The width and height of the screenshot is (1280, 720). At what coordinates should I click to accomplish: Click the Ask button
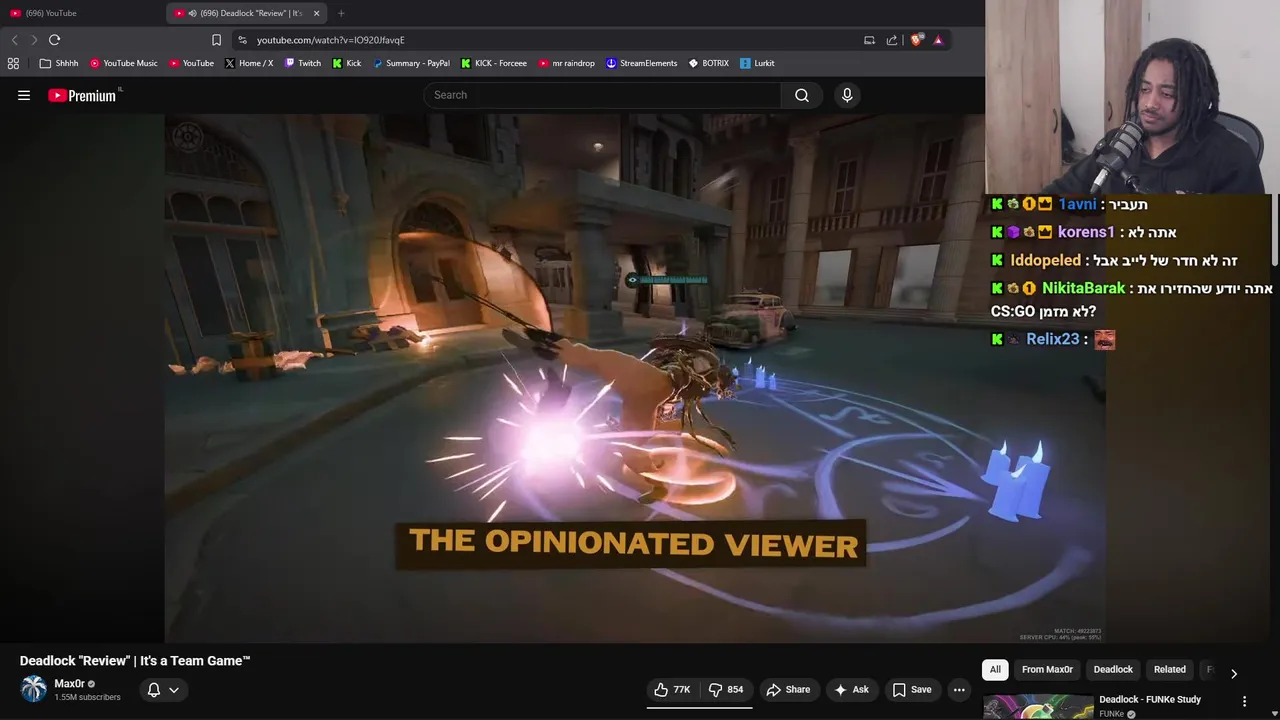(851, 690)
